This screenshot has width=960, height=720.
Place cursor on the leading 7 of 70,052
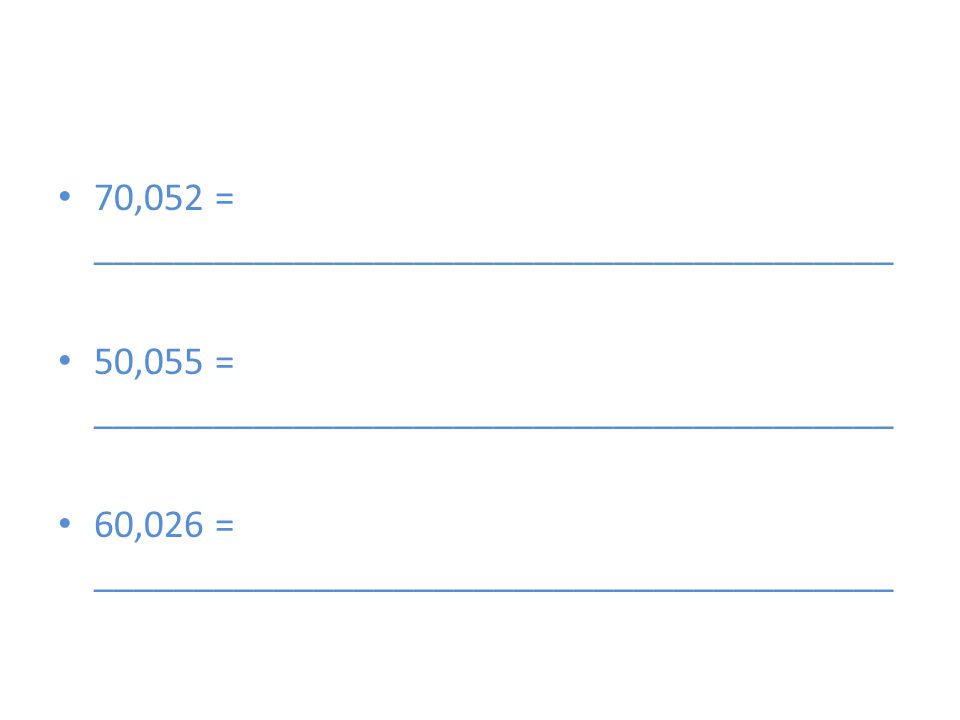click(x=103, y=198)
